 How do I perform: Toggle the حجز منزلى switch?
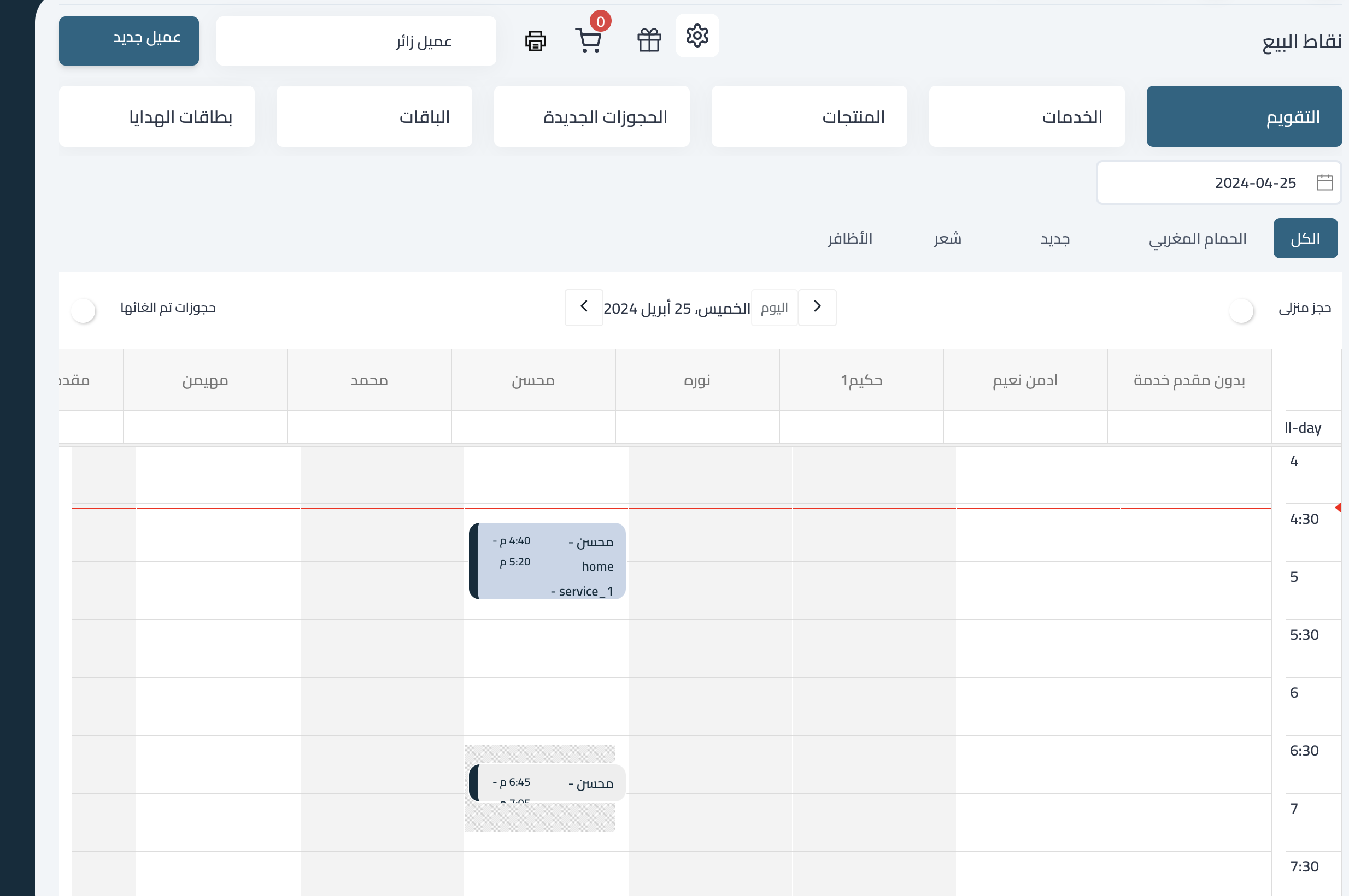click(x=1241, y=311)
